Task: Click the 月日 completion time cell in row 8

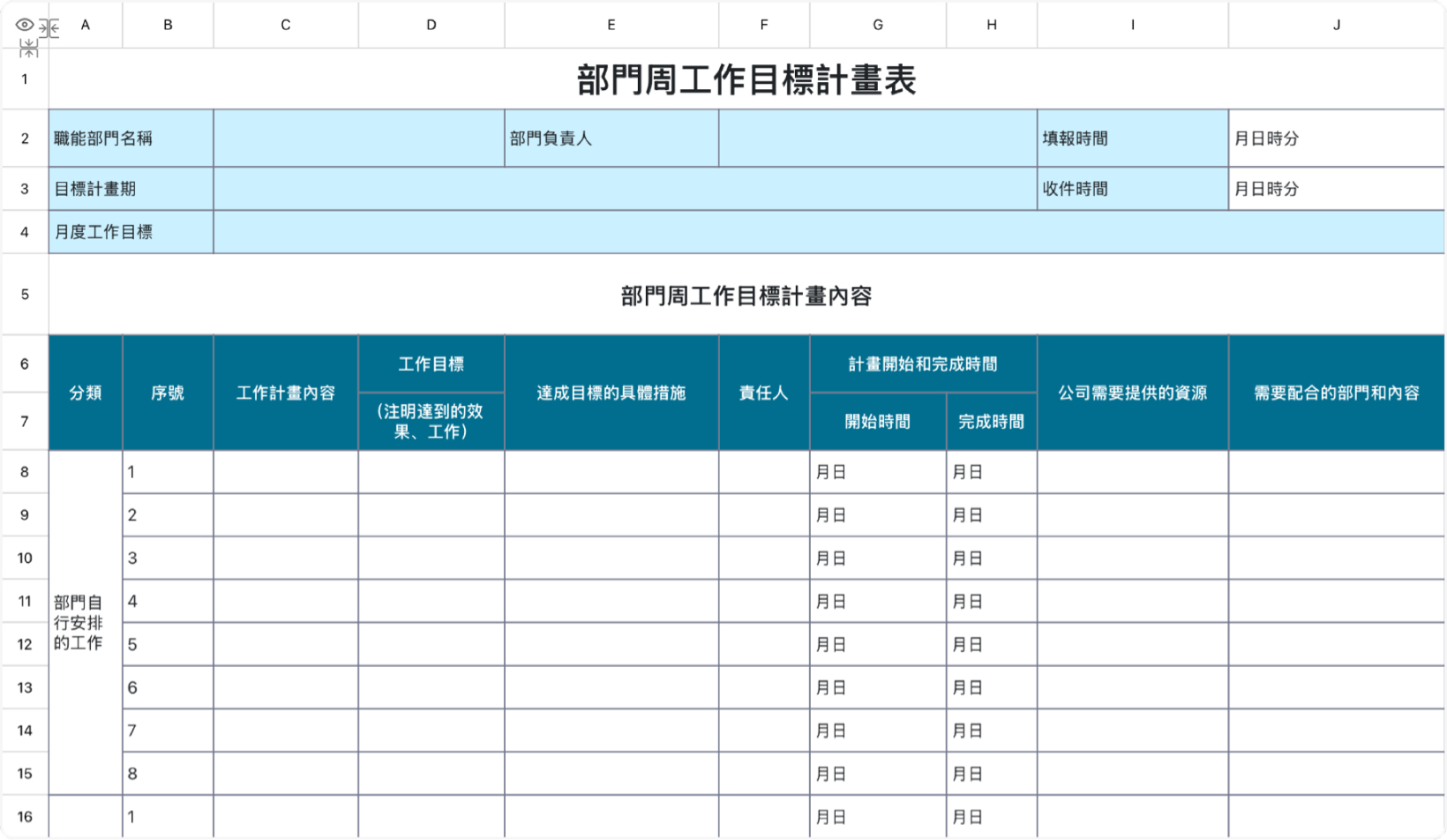Action: point(992,472)
